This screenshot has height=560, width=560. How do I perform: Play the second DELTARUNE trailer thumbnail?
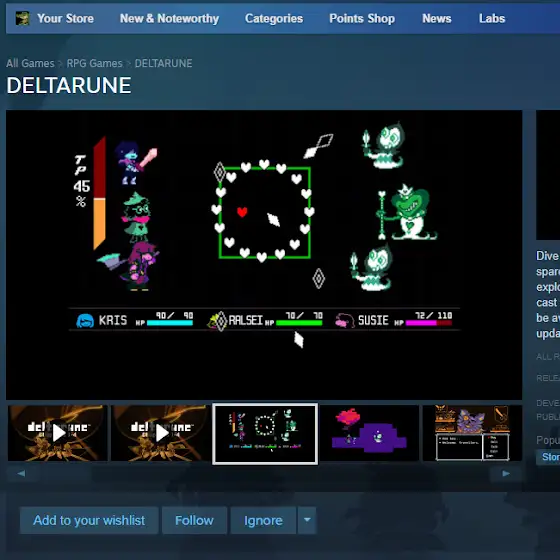[161, 433]
